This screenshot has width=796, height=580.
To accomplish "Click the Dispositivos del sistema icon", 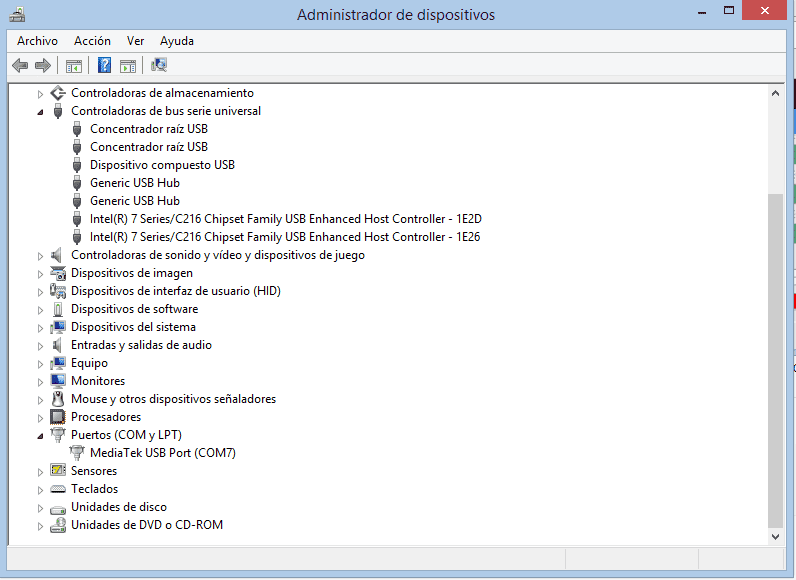I will coord(58,327).
